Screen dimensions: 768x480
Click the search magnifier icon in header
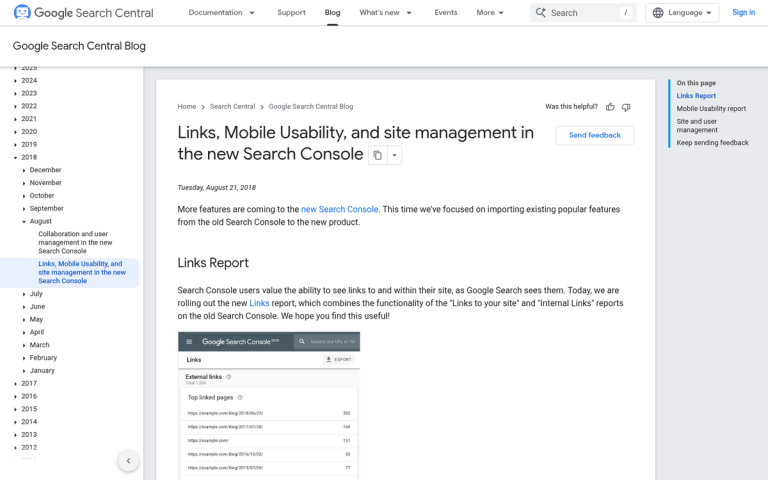[540, 13]
